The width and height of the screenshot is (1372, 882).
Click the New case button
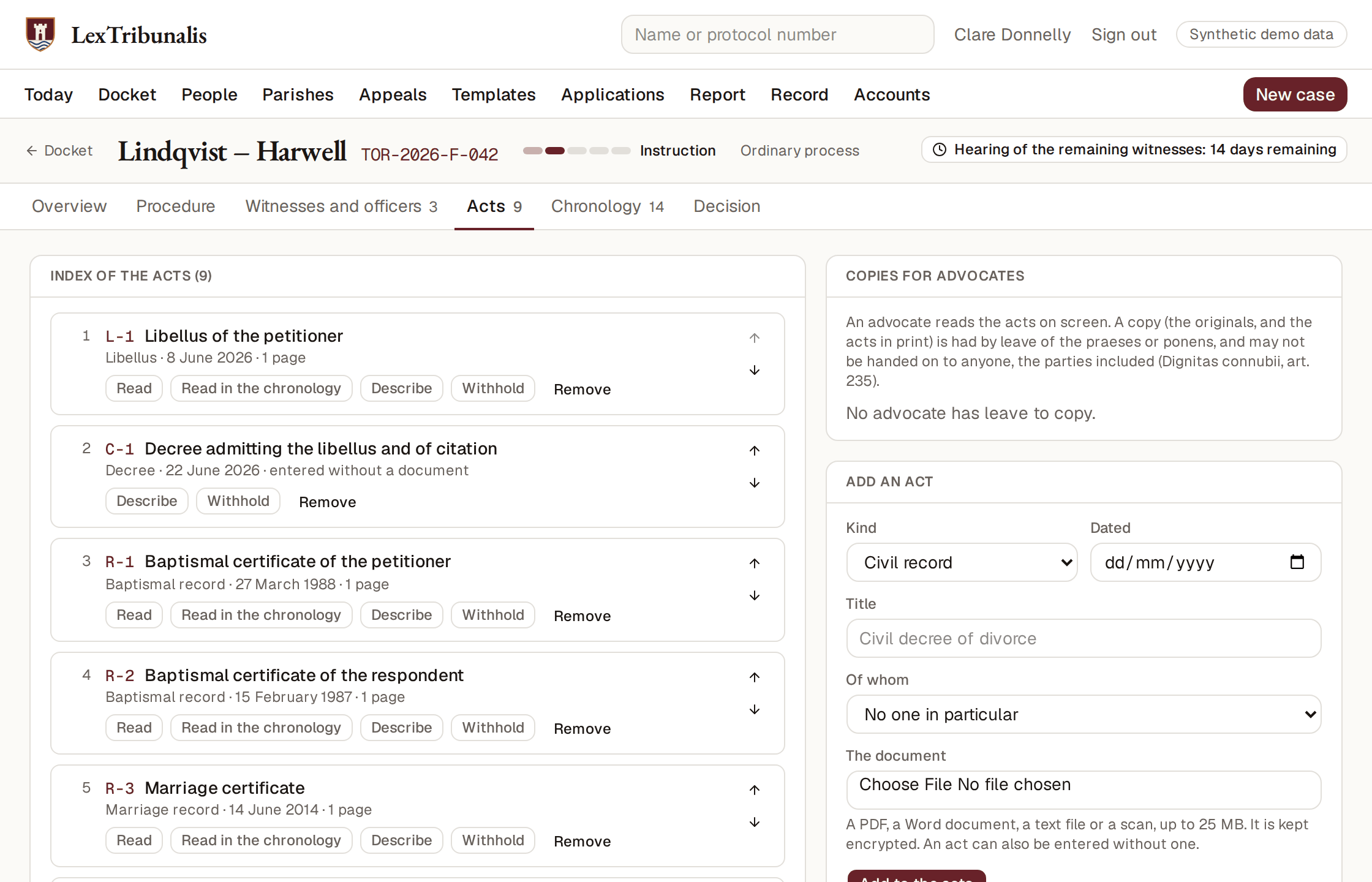pyautogui.click(x=1295, y=94)
